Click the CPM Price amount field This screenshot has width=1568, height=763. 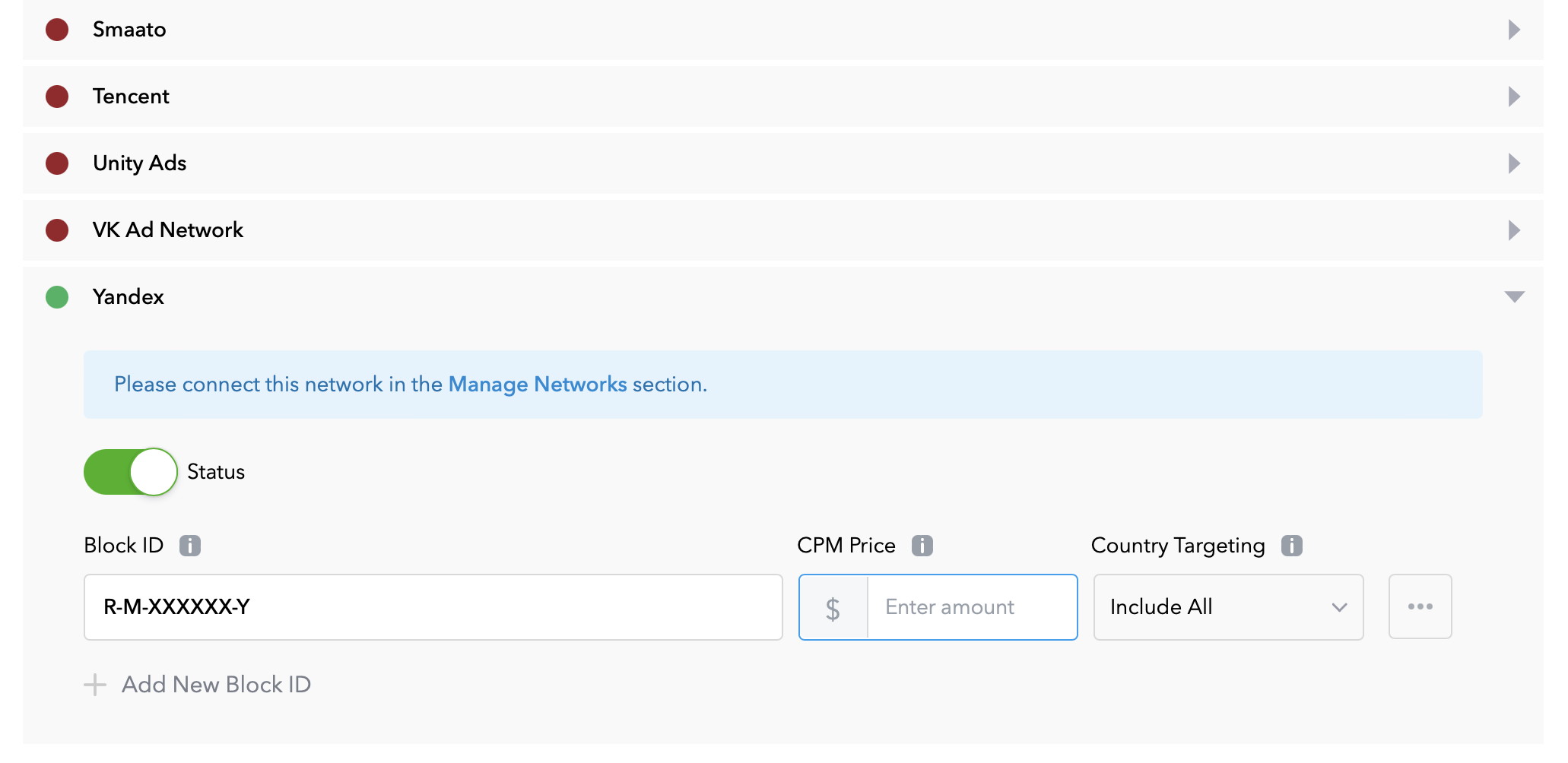point(973,607)
